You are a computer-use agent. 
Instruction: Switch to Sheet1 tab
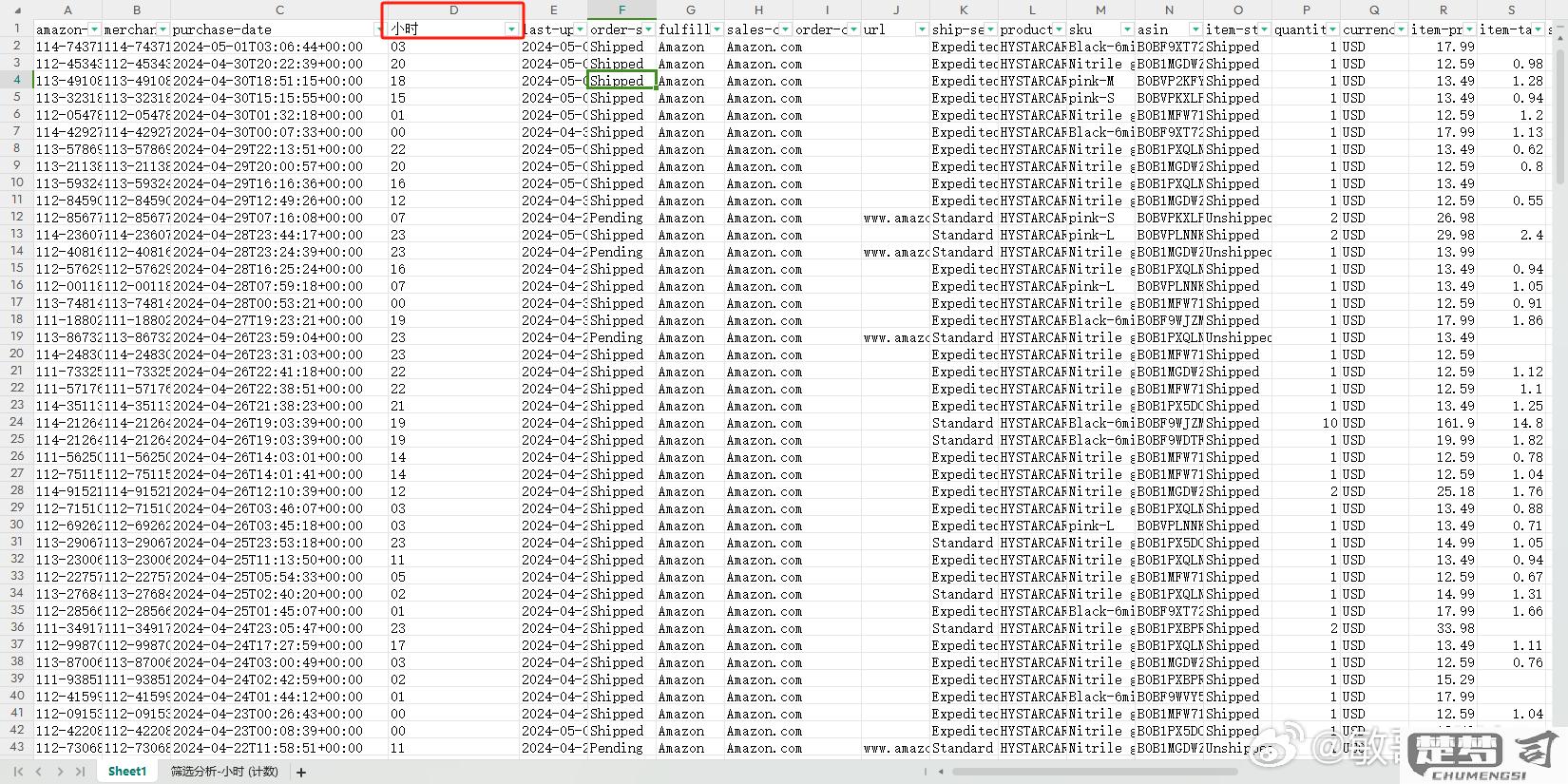click(127, 772)
